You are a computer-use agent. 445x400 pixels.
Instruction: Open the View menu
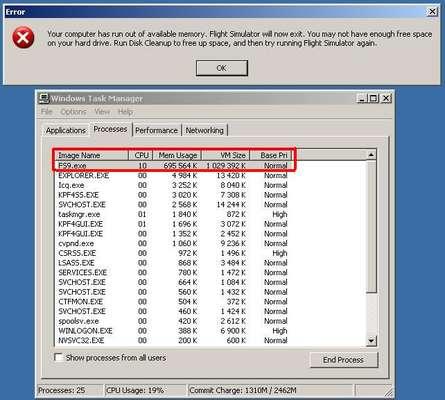(x=102, y=112)
